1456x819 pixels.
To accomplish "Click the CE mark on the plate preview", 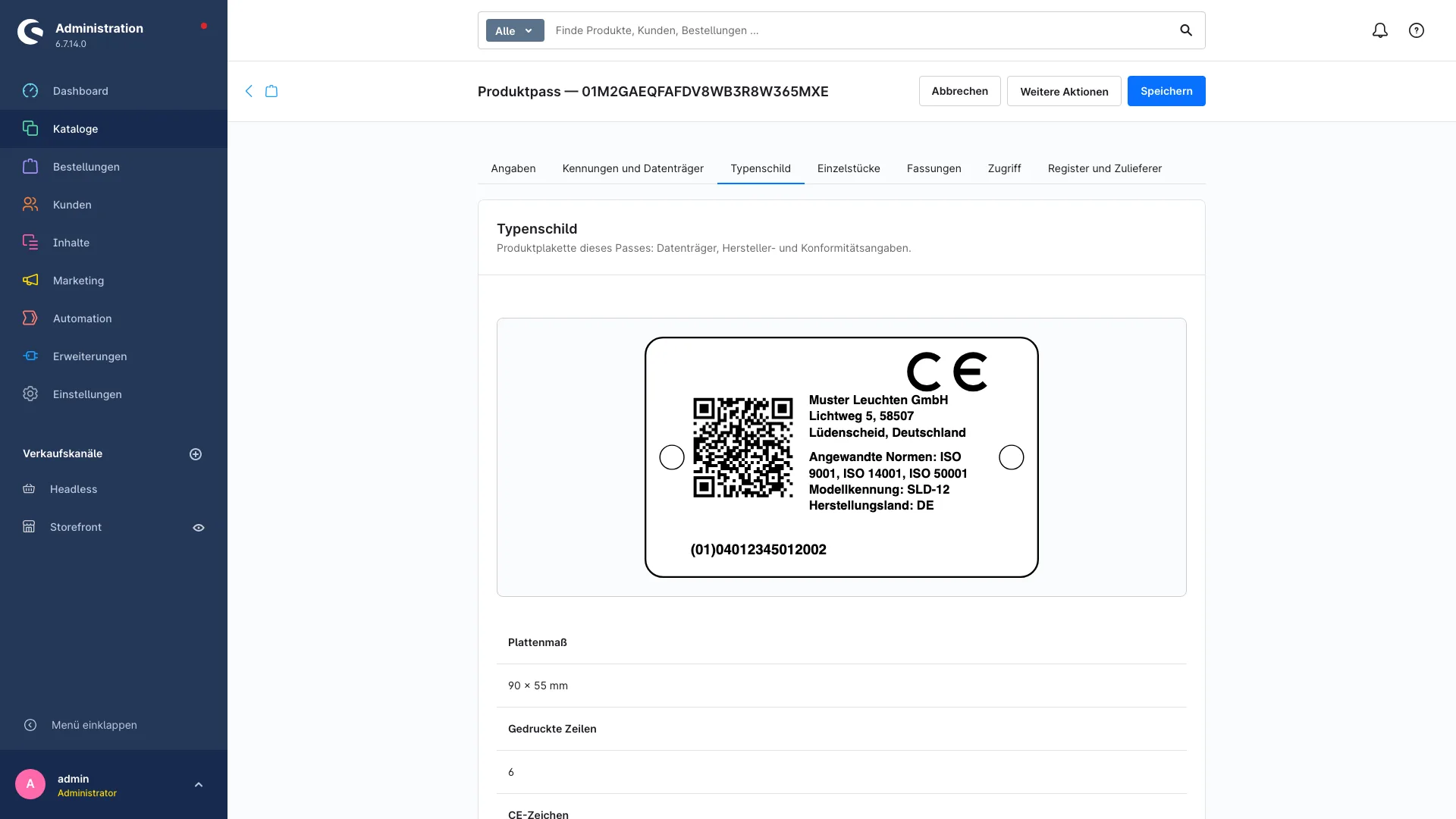I will (947, 372).
